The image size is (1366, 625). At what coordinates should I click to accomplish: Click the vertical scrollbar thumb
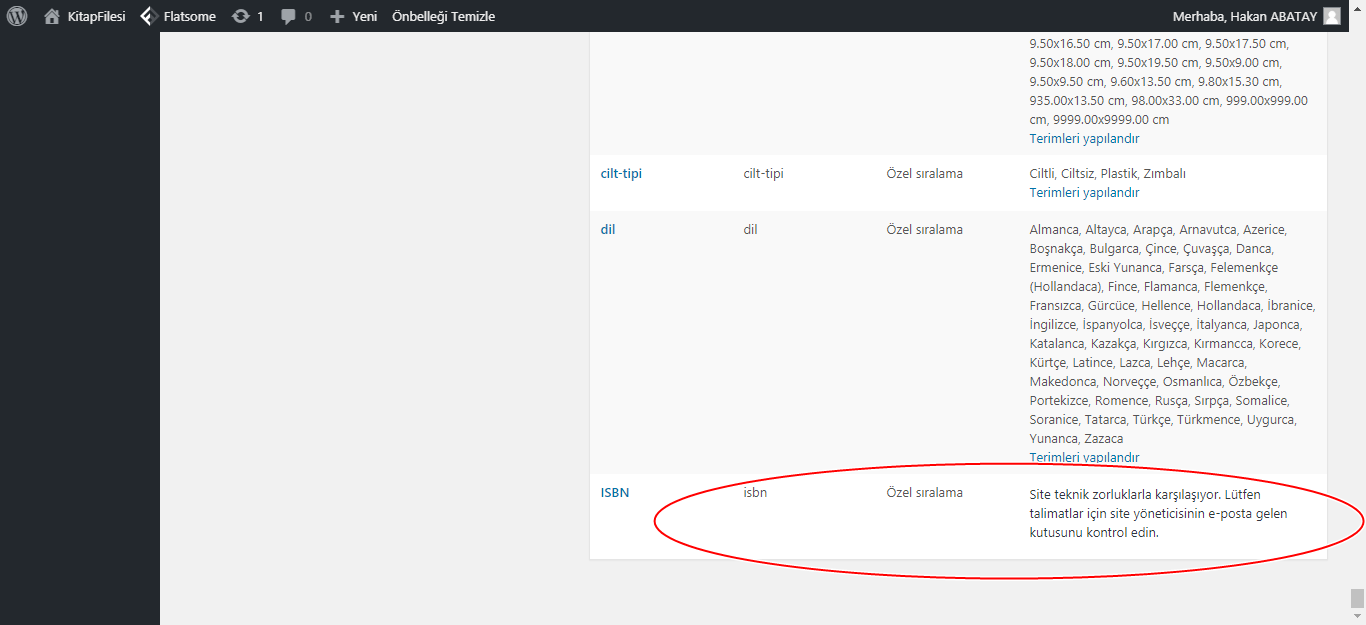[1357, 598]
